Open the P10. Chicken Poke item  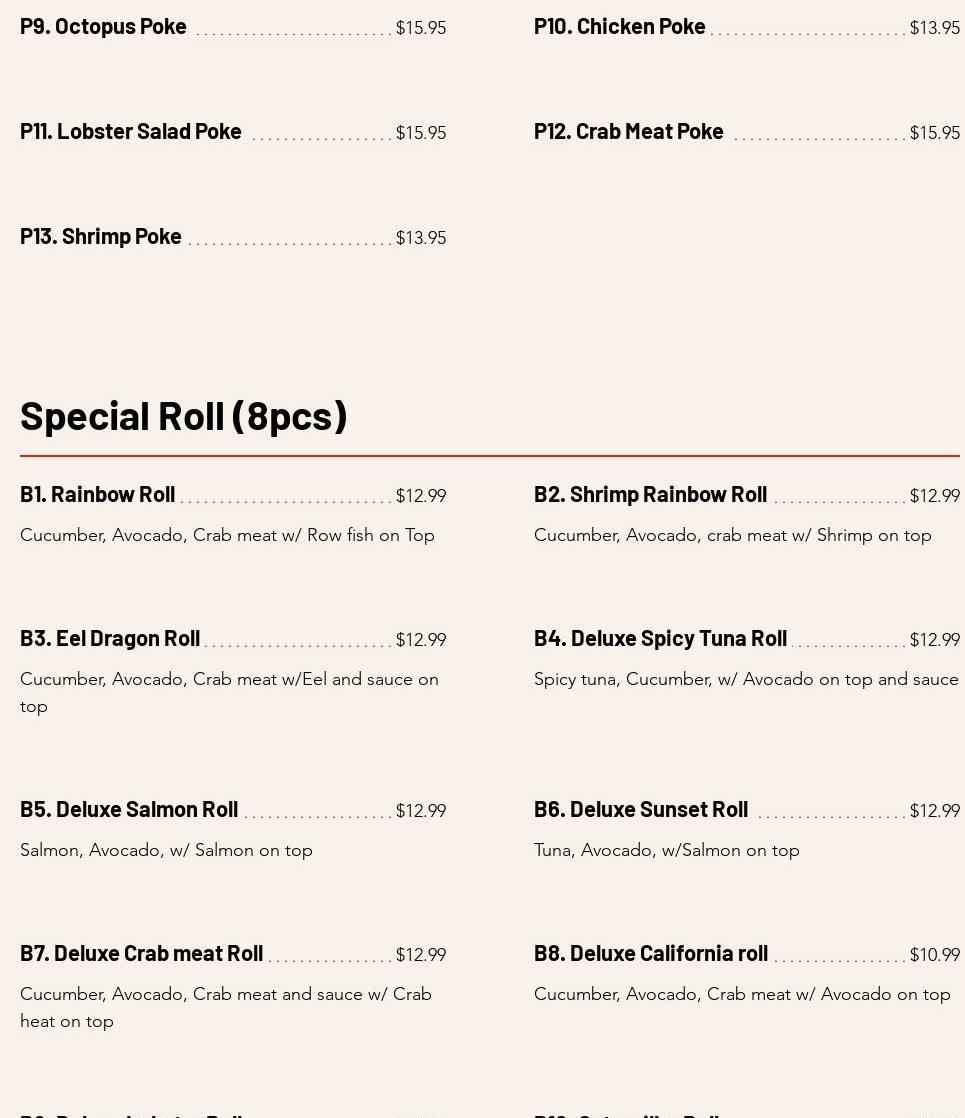pyautogui.click(x=619, y=26)
